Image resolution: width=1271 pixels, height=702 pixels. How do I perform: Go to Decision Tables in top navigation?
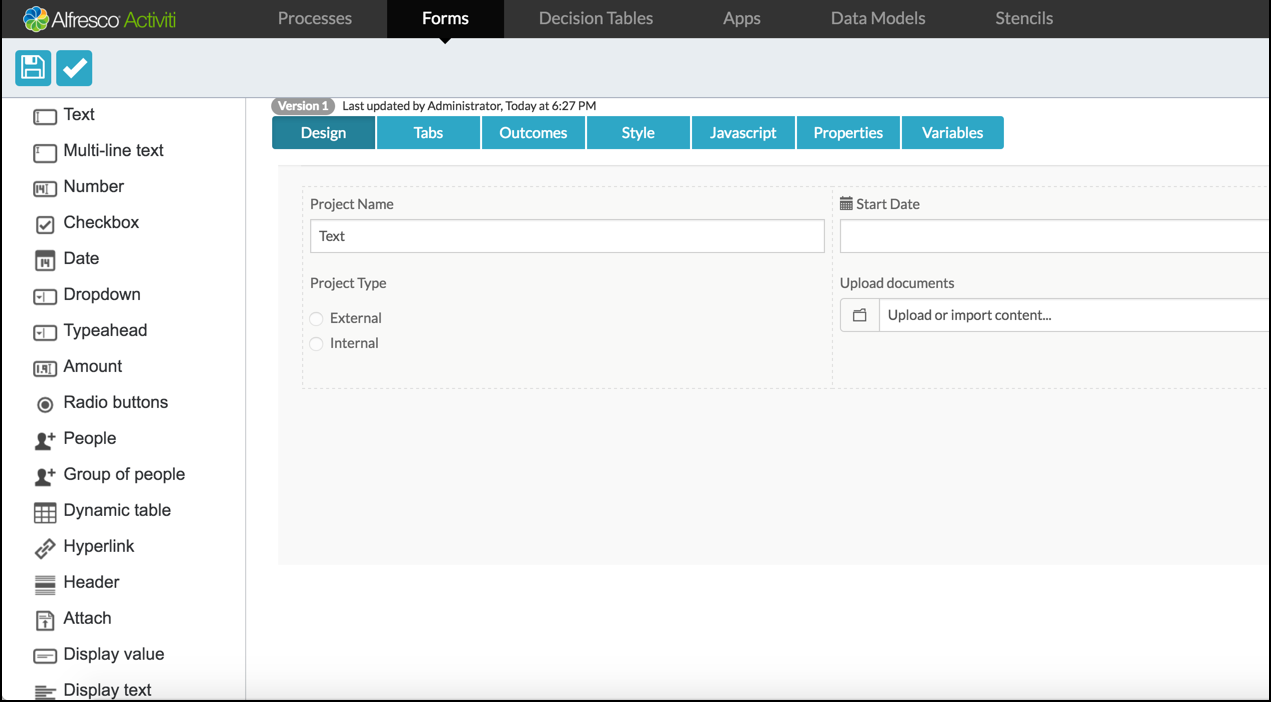tap(595, 19)
